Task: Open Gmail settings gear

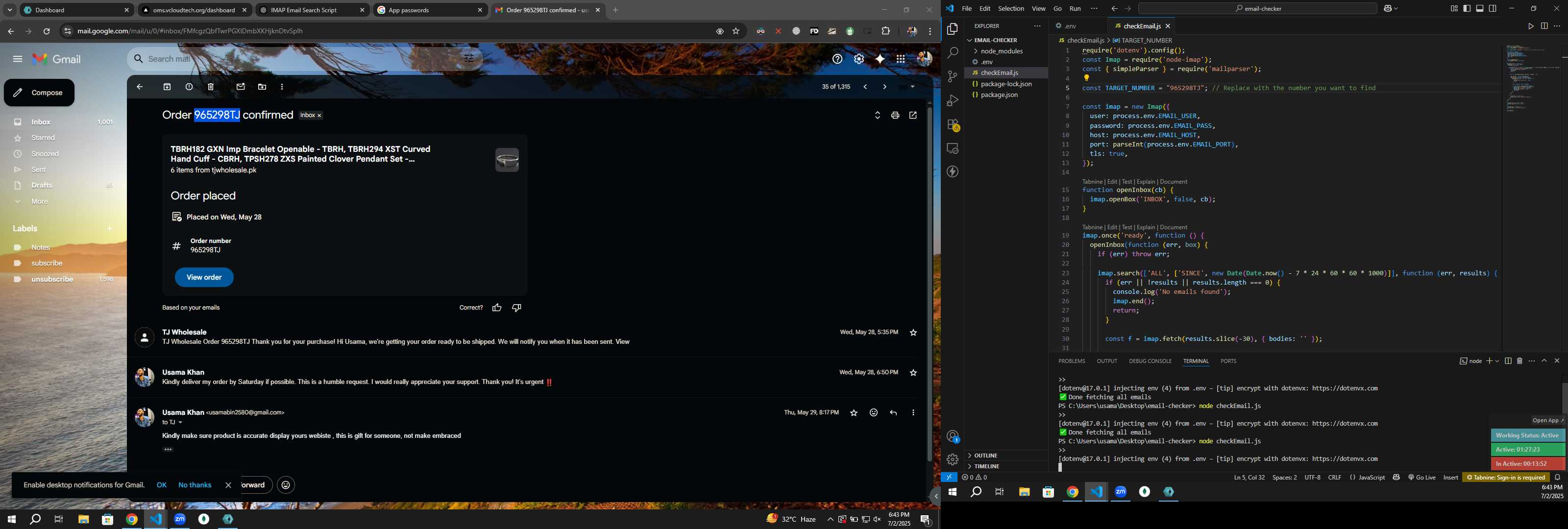Action: [x=859, y=59]
